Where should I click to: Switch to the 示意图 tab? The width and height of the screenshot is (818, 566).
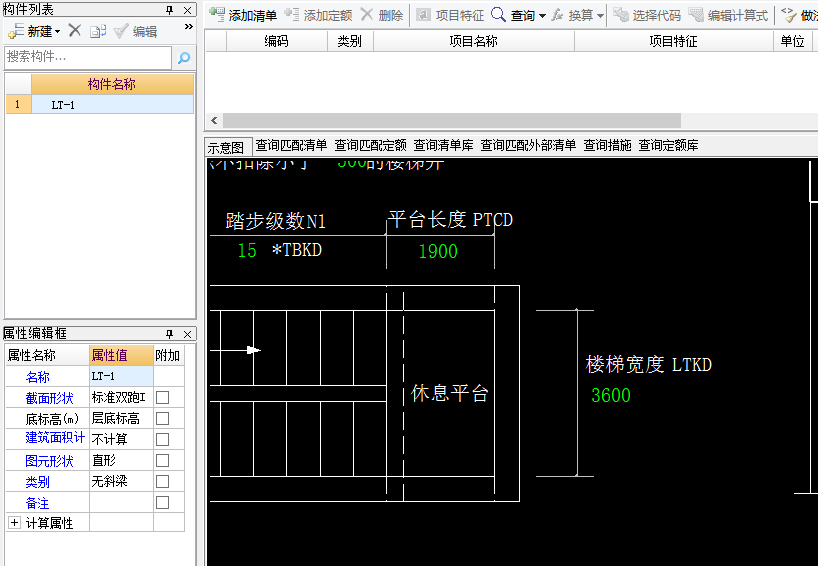226,148
